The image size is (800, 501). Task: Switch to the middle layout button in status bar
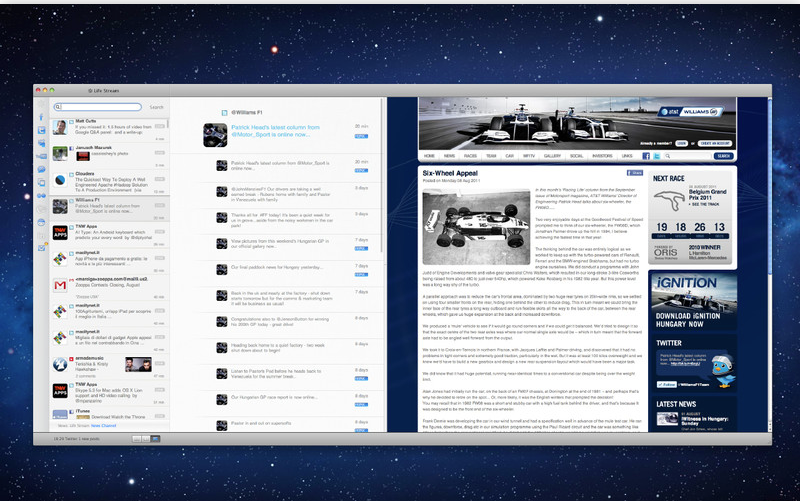pyautogui.click(x=146, y=439)
